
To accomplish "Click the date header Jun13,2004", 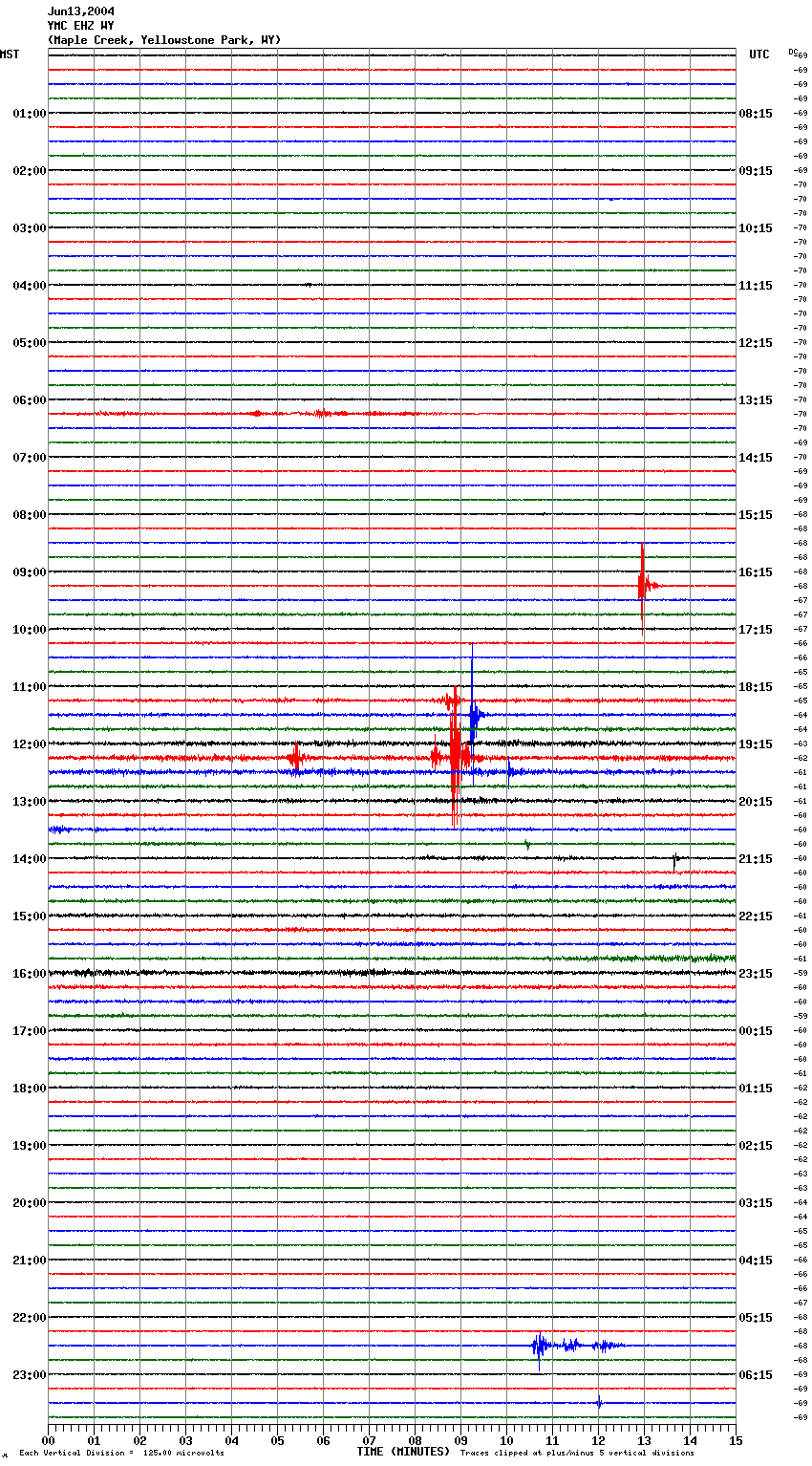I will [x=80, y=11].
